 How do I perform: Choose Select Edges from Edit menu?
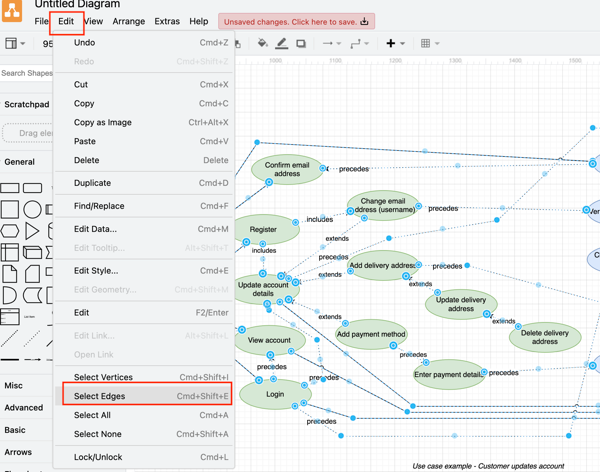click(144, 396)
